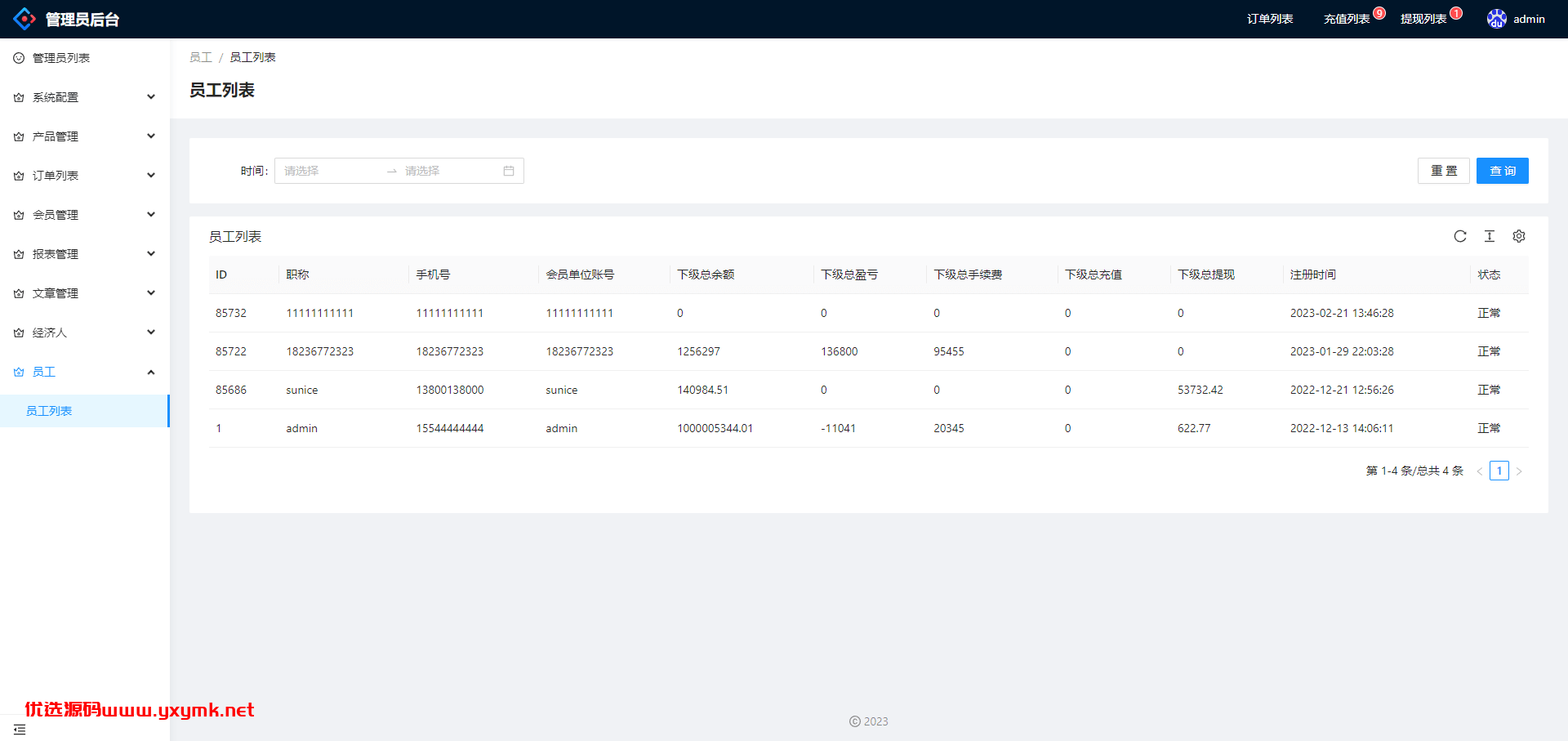Open the table density icon
This screenshot has height=741, width=1568.
(x=1490, y=236)
